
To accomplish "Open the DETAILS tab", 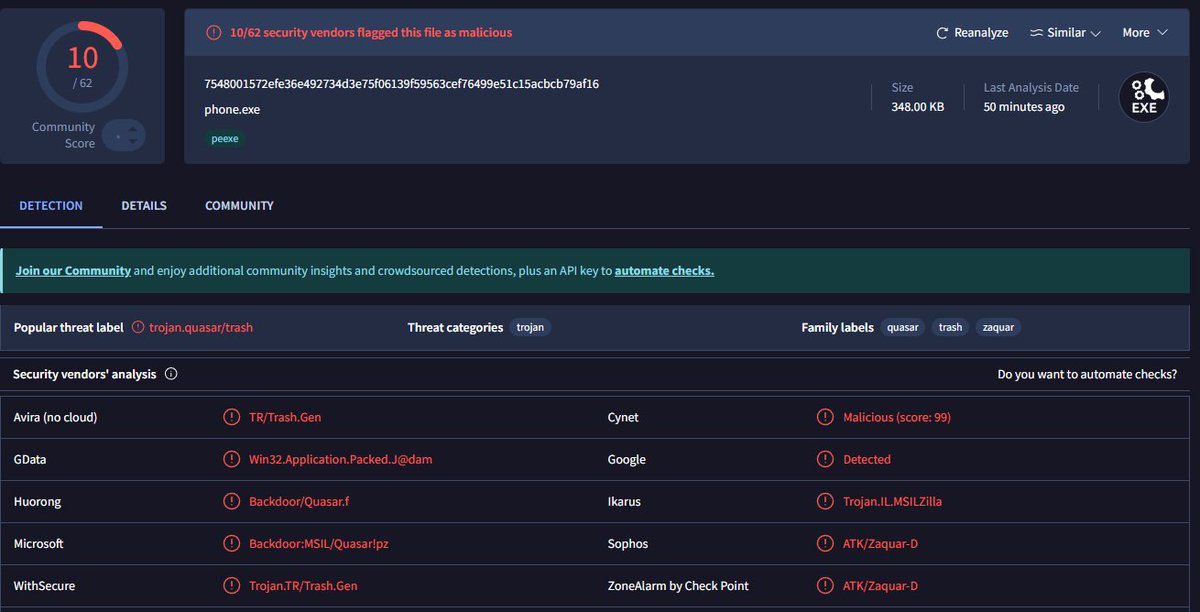I will point(144,205).
